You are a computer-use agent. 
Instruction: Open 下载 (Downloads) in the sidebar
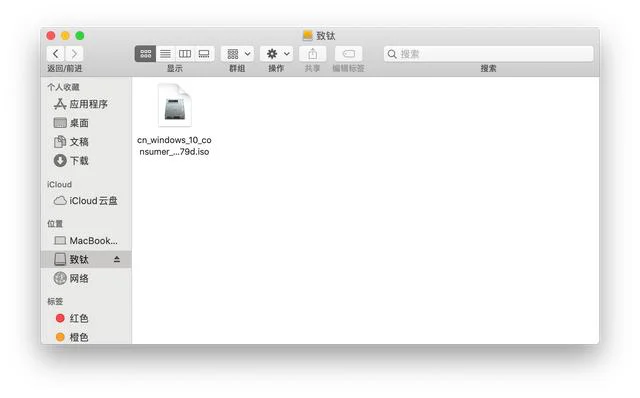coord(86,160)
